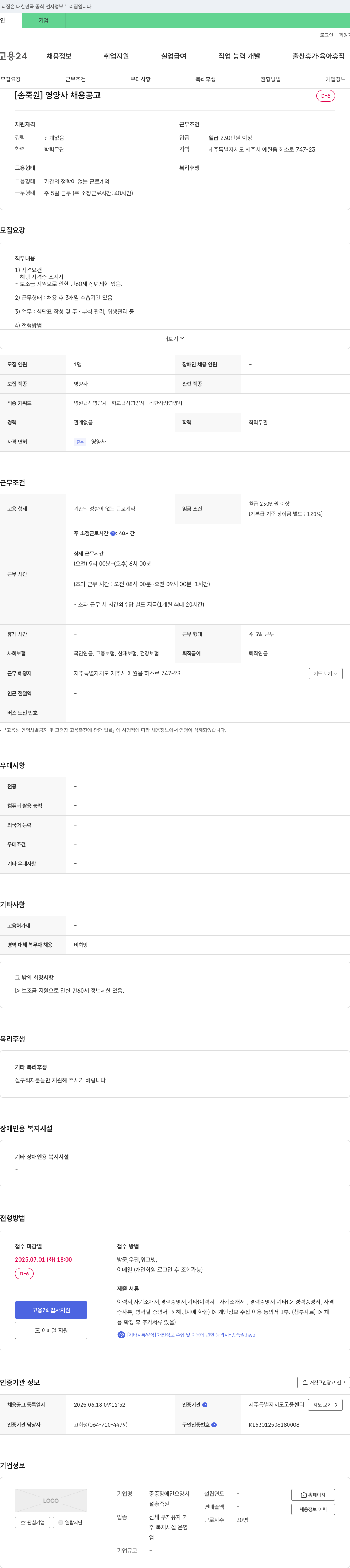Screen dimensions: 350x1568
Task: Click the 고용24 logo
Action: click(13, 56)
